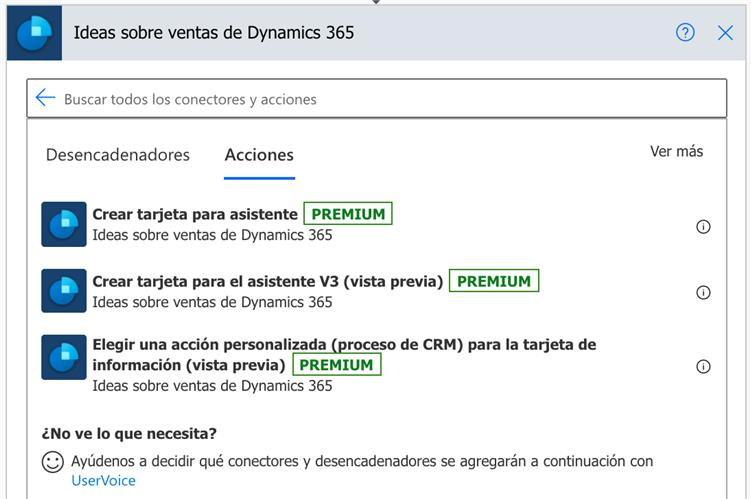Open the UserVoice link
This screenshot has width=751, height=499.
pyautogui.click(x=103, y=480)
